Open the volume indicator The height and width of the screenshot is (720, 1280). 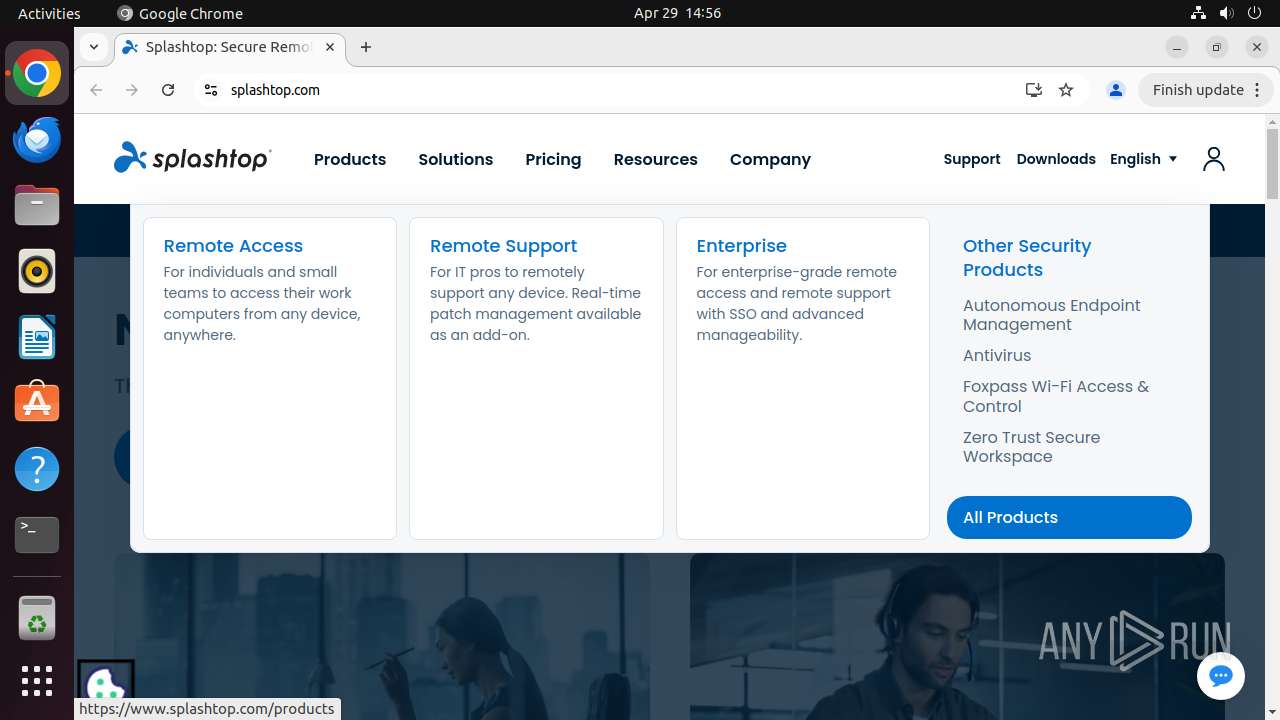coord(1226,13)
